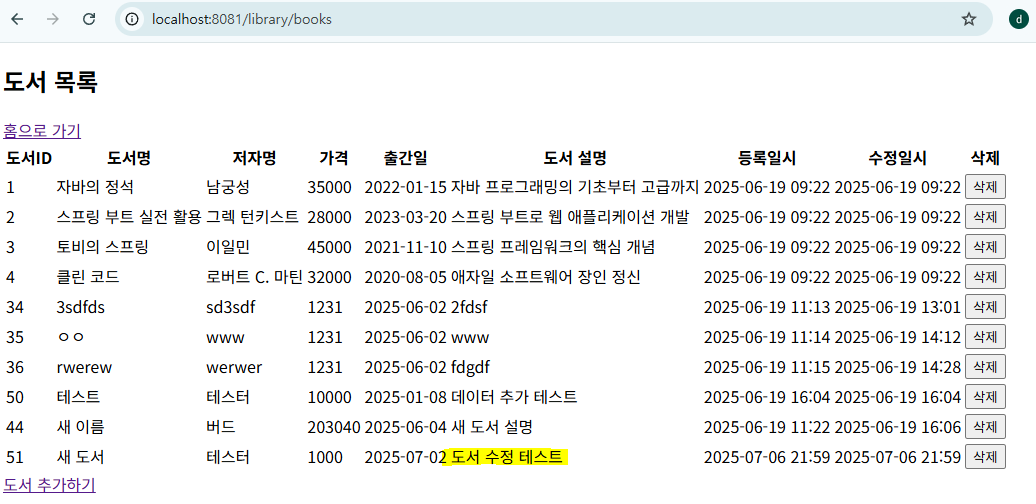Bookmark this page with the star icon
This screenshot has width=1036, height=504.
(x=969, y=19)
